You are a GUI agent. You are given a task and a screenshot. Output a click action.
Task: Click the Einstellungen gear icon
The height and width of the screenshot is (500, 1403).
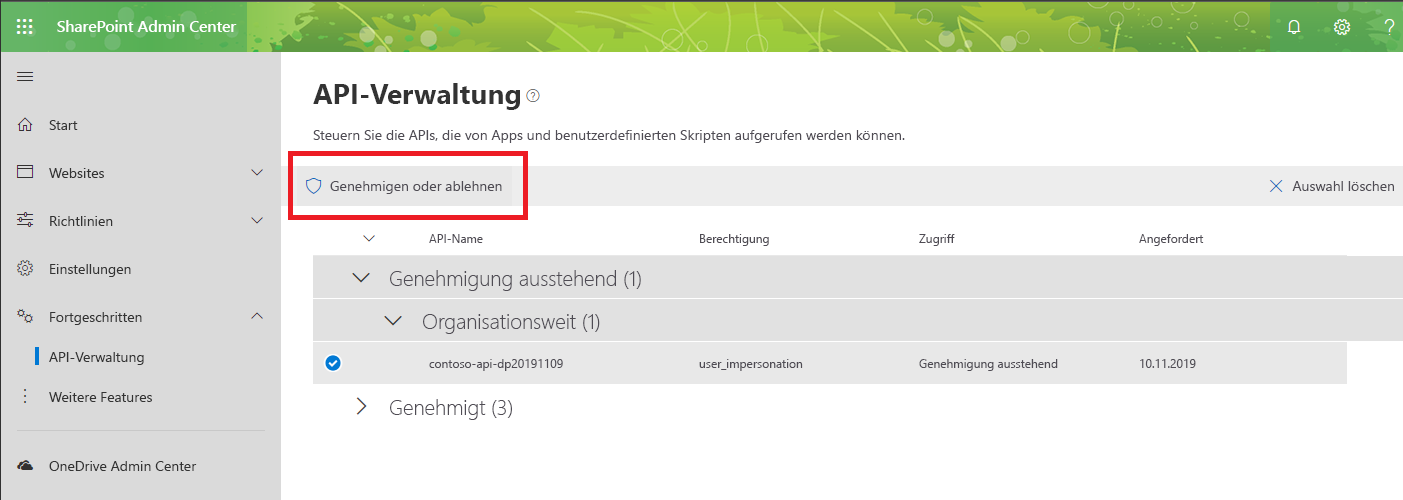tap(26, 268)
